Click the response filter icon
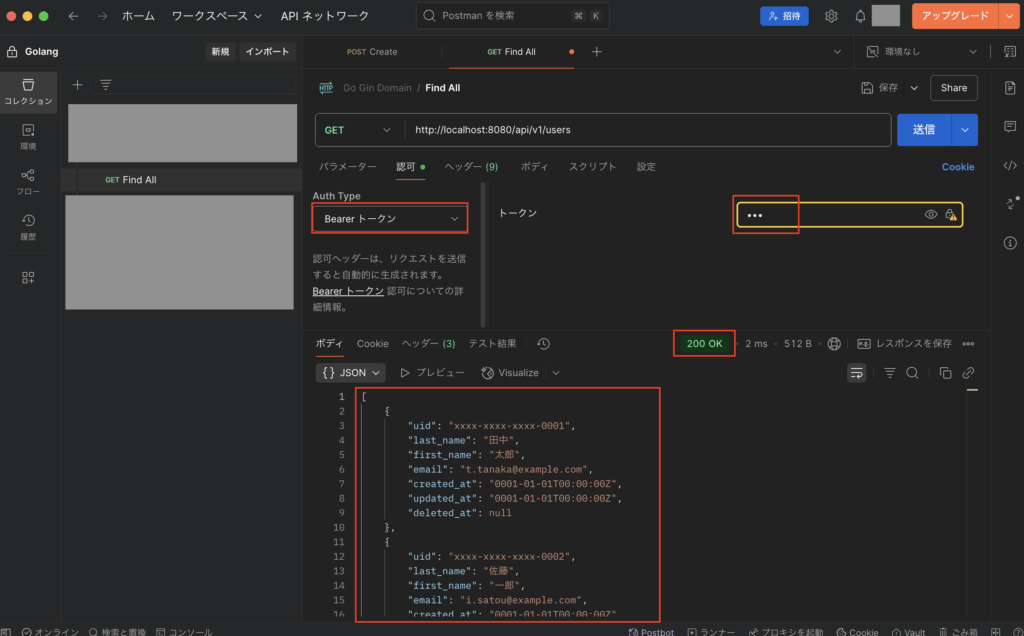 [x=889, y=372]
